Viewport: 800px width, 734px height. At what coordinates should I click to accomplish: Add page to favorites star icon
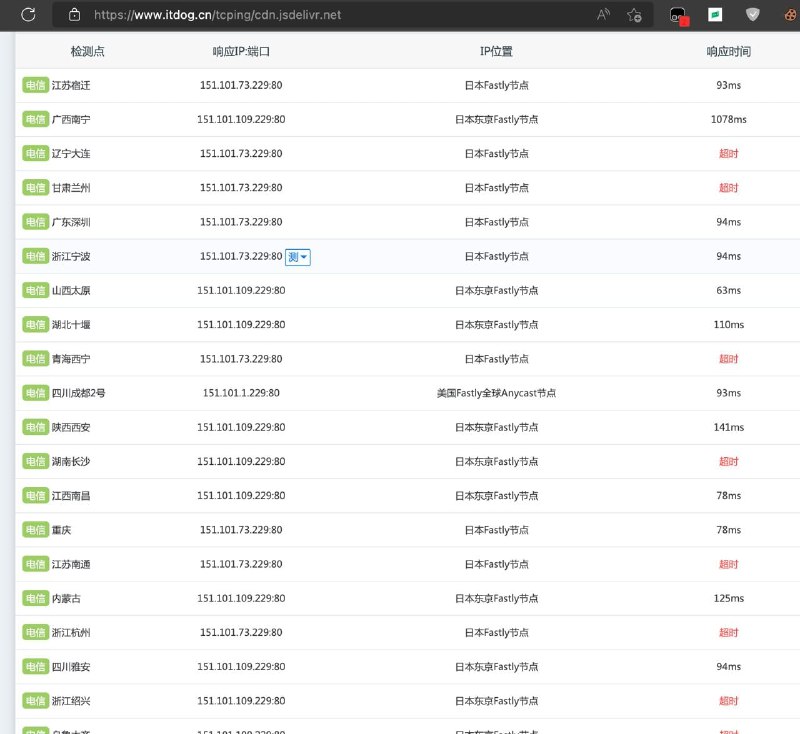pos(634,15)
